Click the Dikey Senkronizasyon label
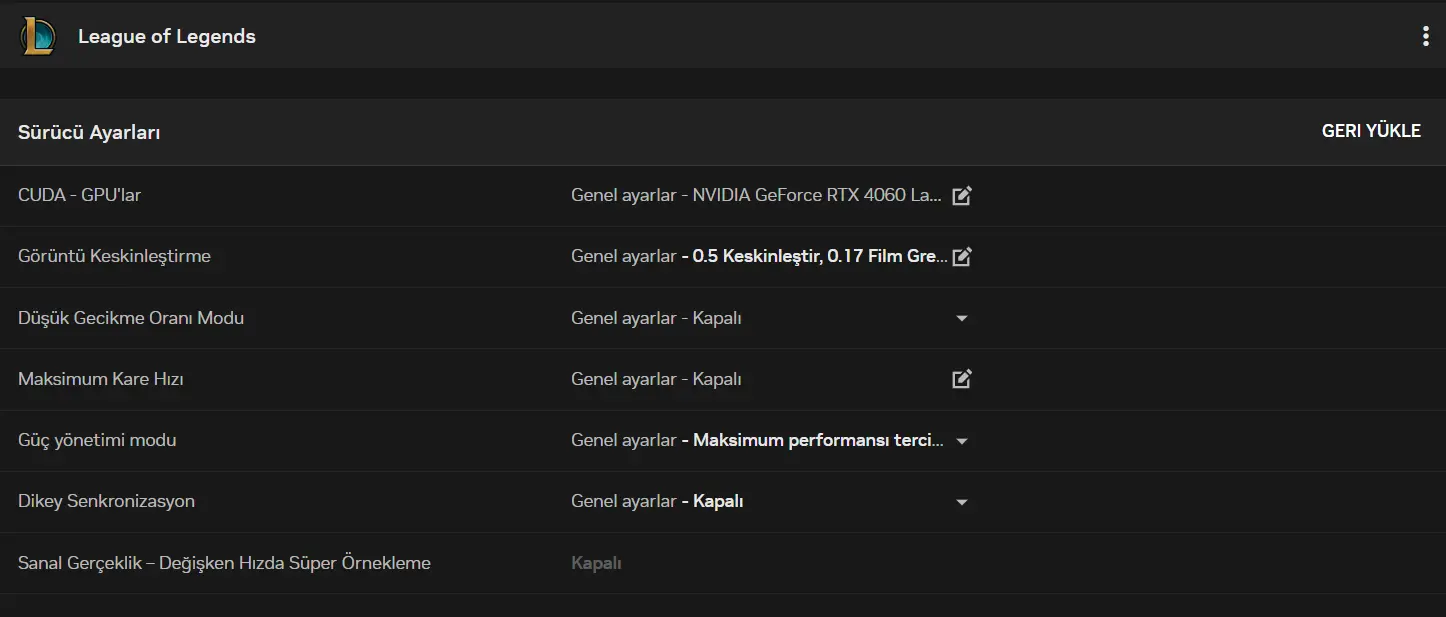The height and width of the screenshot is (617, 1446). pyautogui.click(x=106, y=501)
